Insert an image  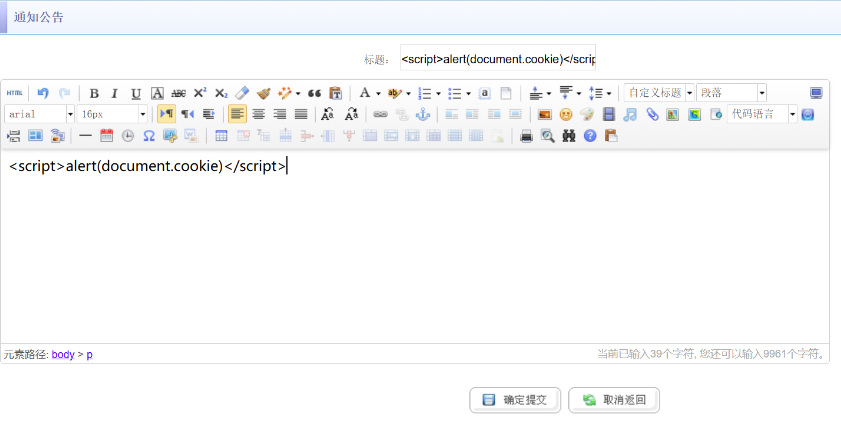(544, 114)
